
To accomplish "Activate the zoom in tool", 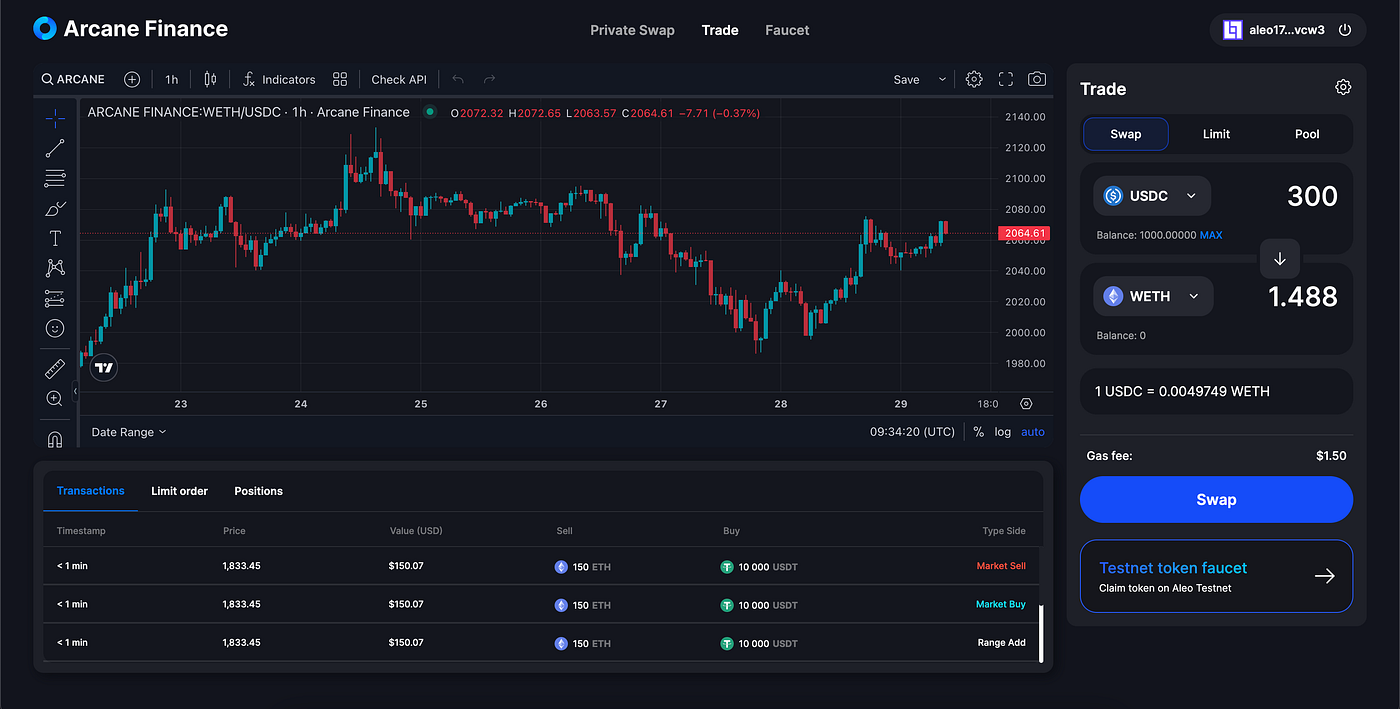I will tap(55, 398).
